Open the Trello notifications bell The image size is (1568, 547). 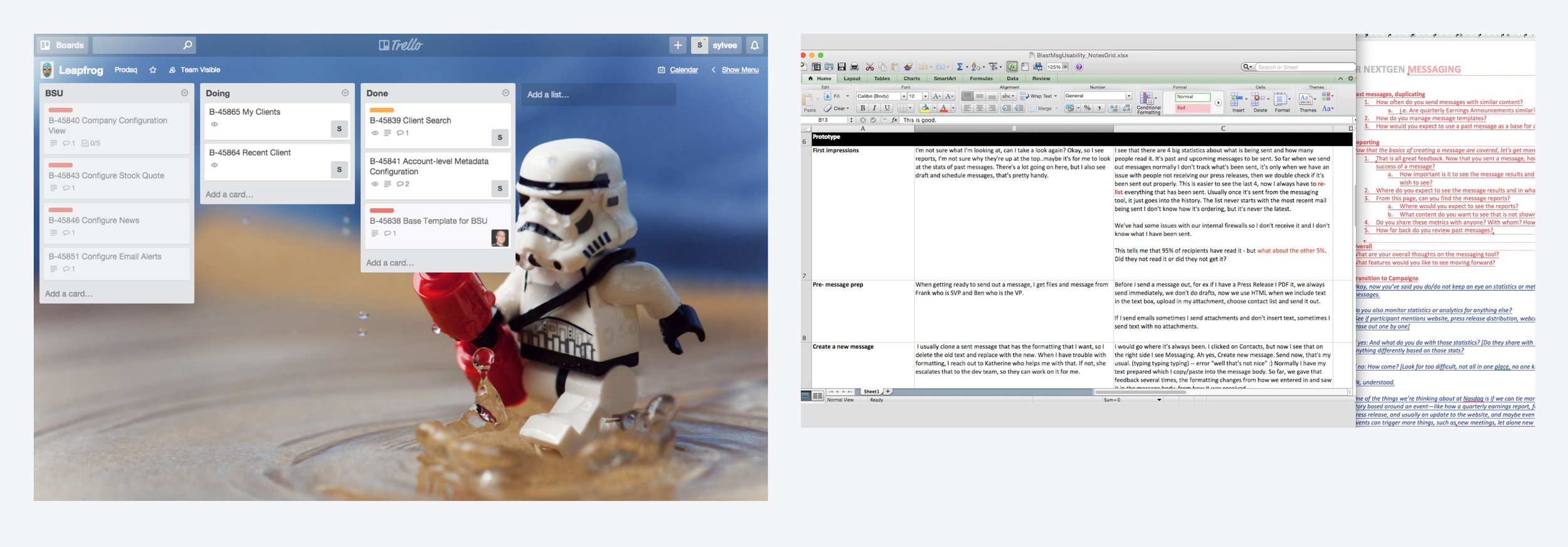[755, 45]
